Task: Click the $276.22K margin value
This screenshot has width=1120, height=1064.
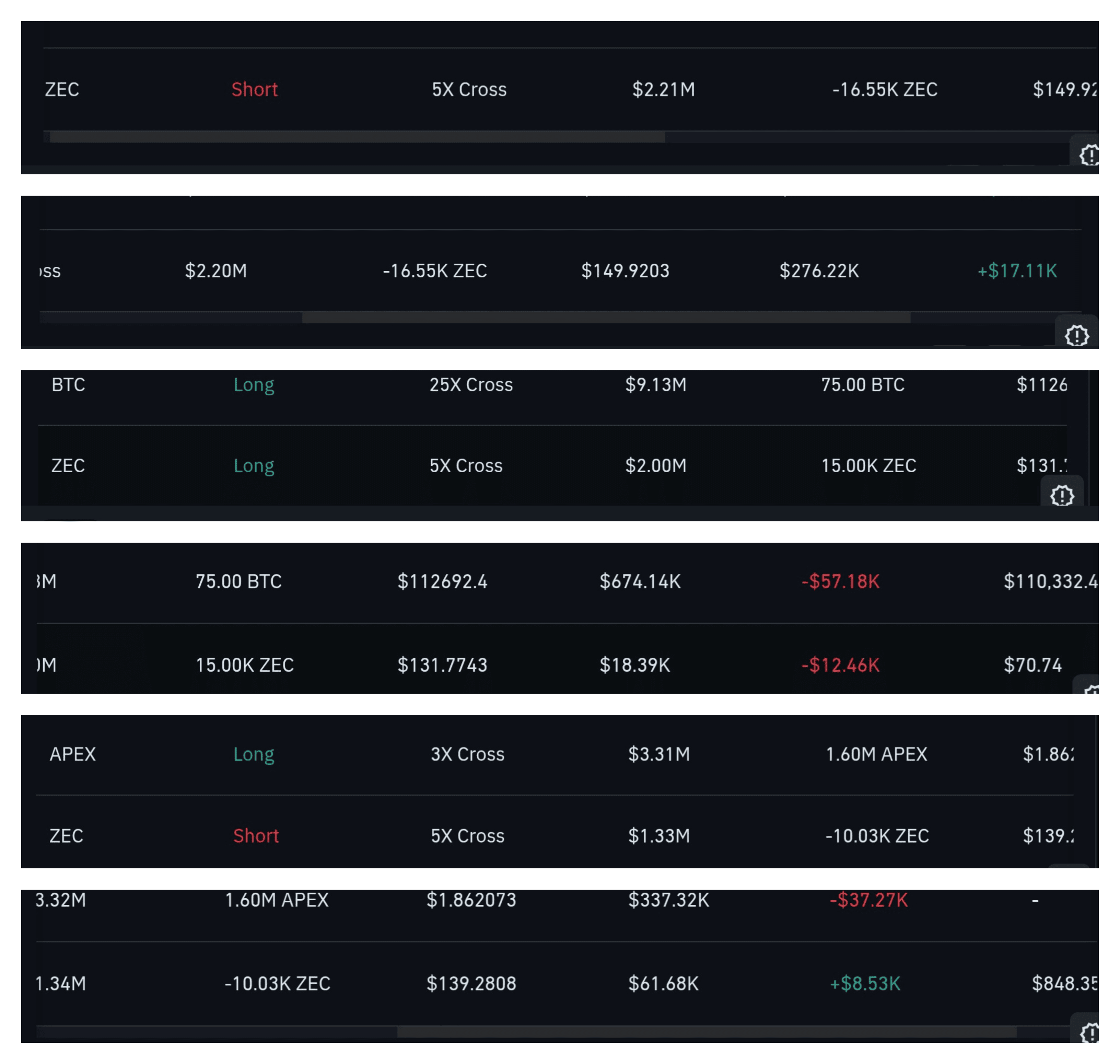Action: (x=819, y=270)
